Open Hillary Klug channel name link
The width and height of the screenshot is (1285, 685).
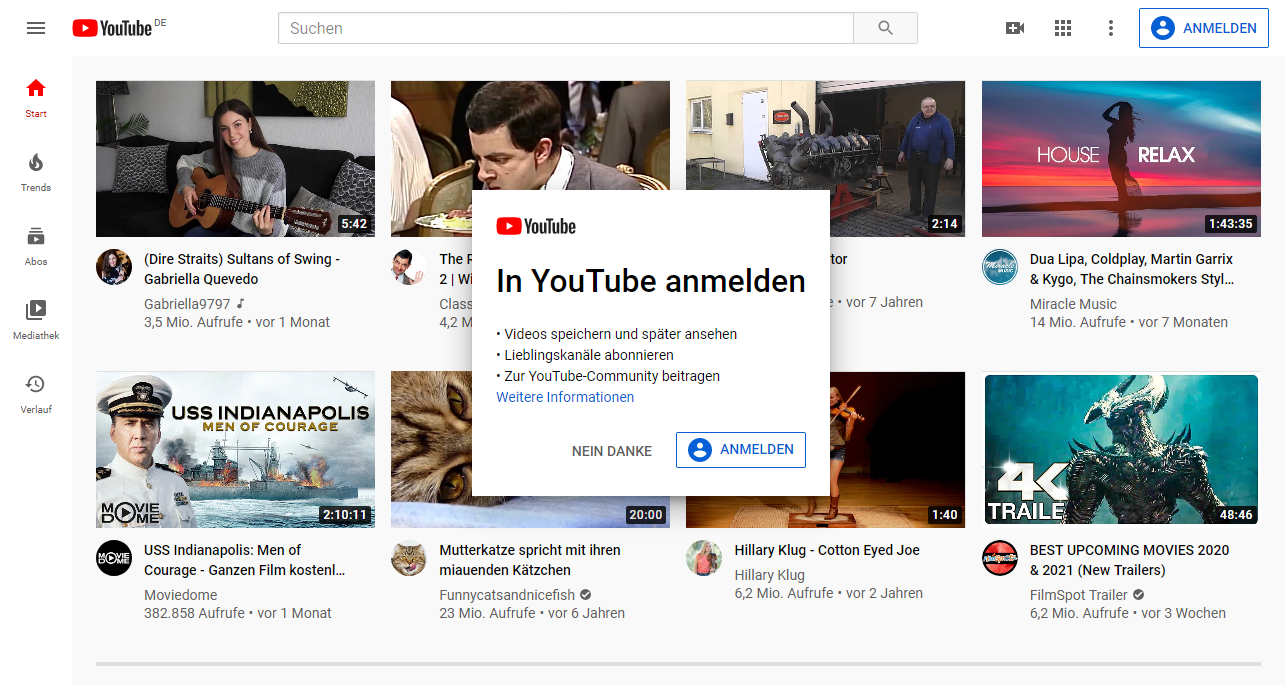tap(770, 575)
